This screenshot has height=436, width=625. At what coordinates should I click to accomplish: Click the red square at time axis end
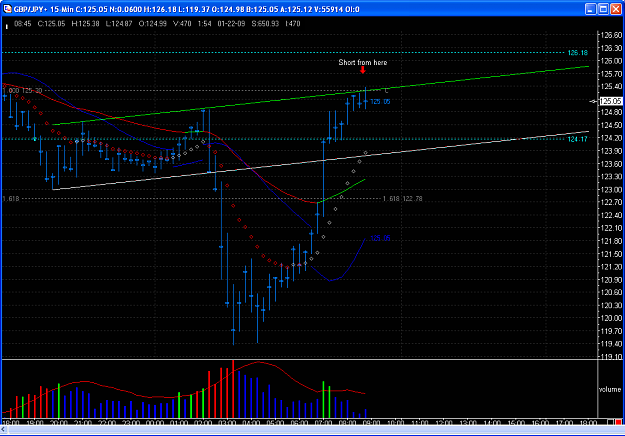tap(618, 422)
